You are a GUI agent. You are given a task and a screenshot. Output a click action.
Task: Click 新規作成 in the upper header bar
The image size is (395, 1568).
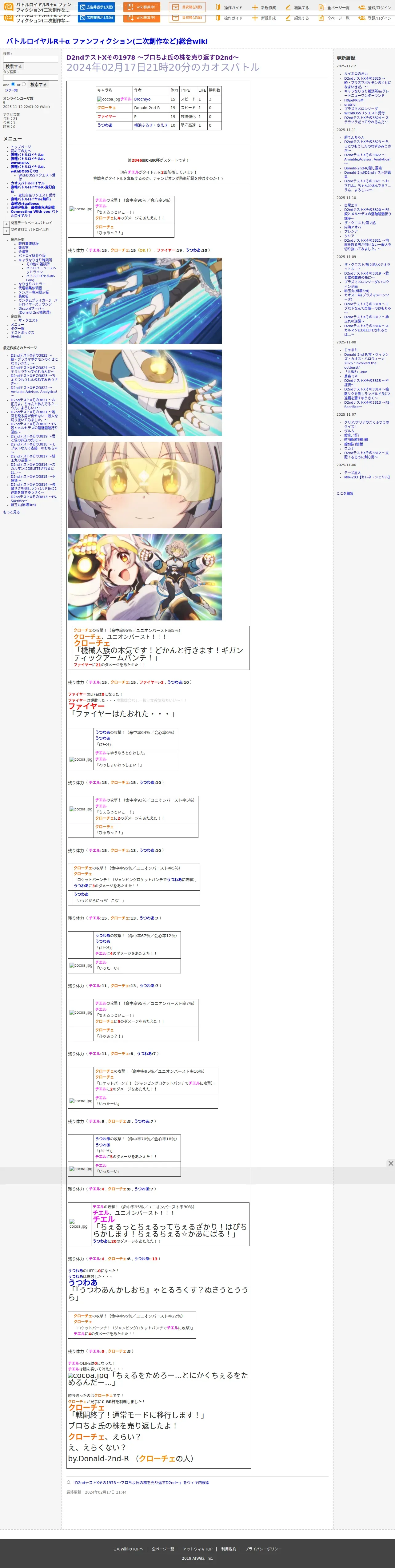[x=264, y=8]
